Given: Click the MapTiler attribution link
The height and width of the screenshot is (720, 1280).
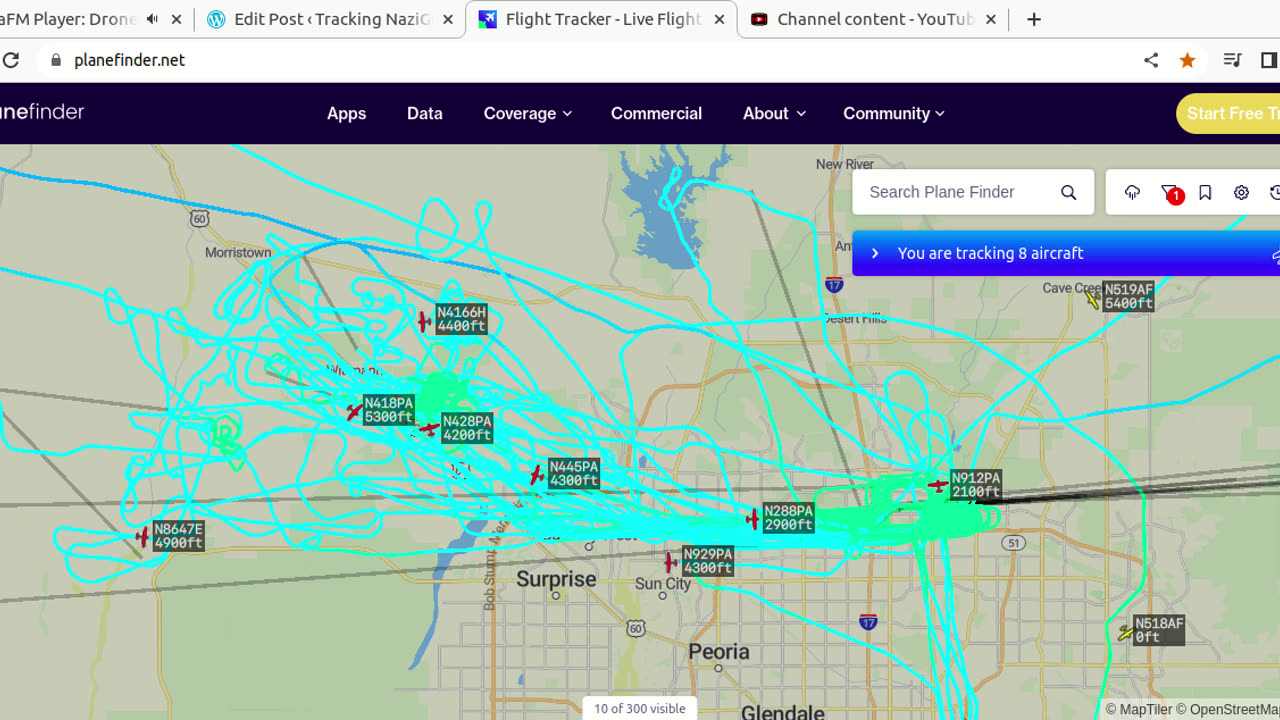Looking at the screenshot, I should coord(1139,710).
